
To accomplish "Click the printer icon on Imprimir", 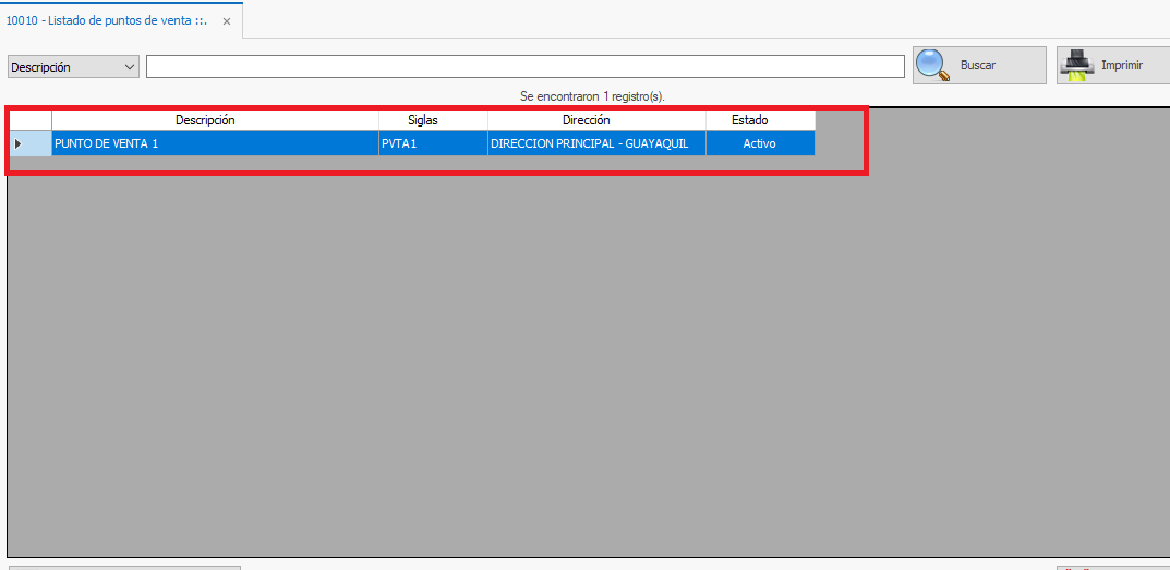I will [1077, 65].
